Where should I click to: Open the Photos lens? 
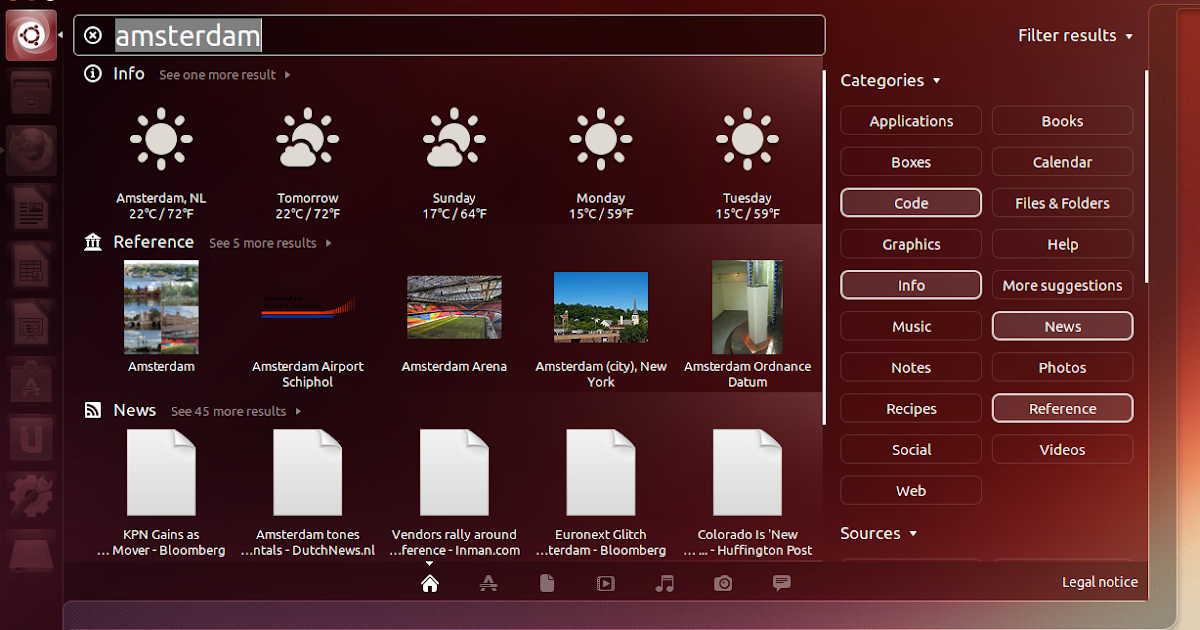(x=723, y=583)
